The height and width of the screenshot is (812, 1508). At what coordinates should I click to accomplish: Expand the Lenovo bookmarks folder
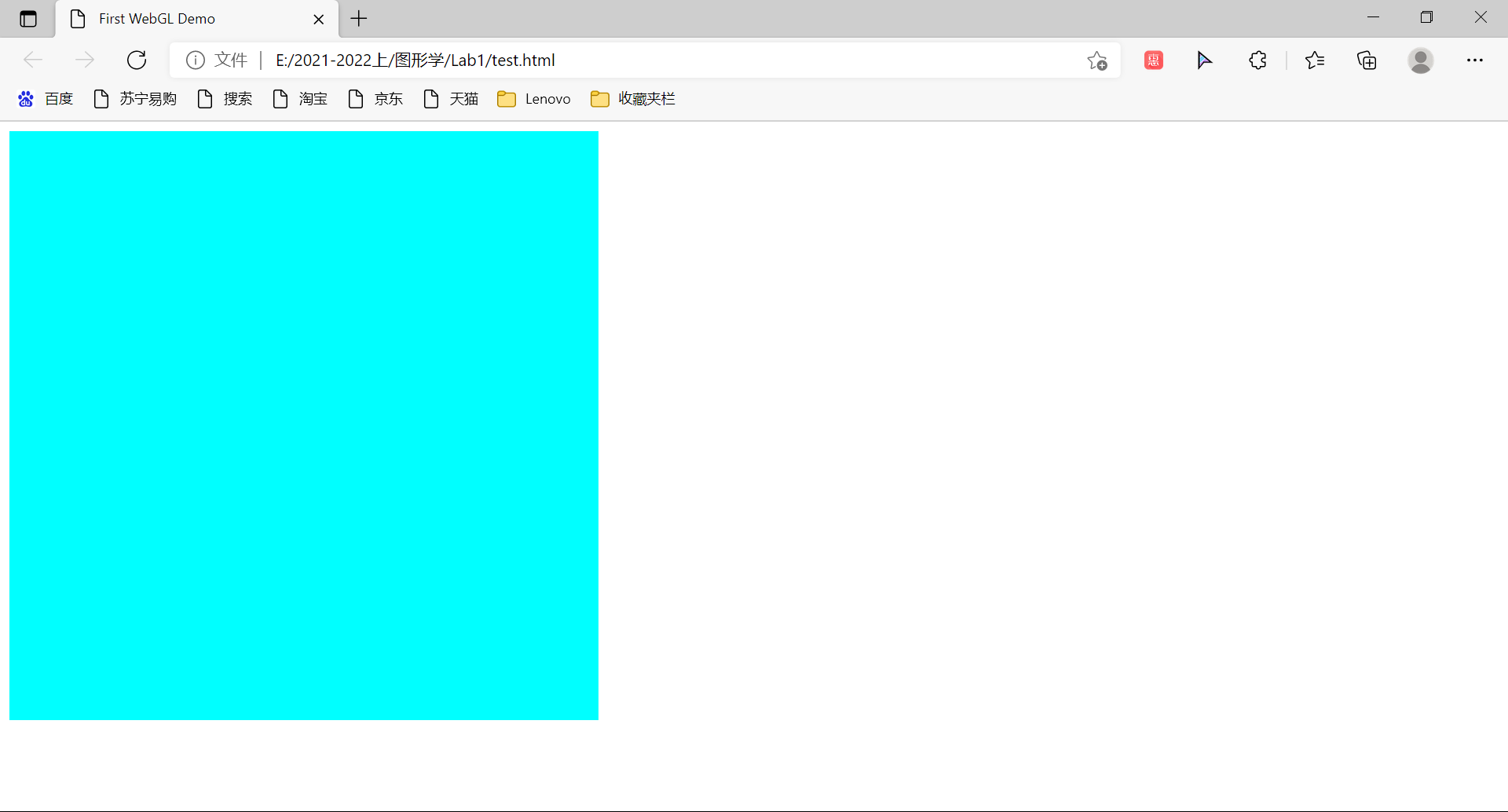point(534,99)
